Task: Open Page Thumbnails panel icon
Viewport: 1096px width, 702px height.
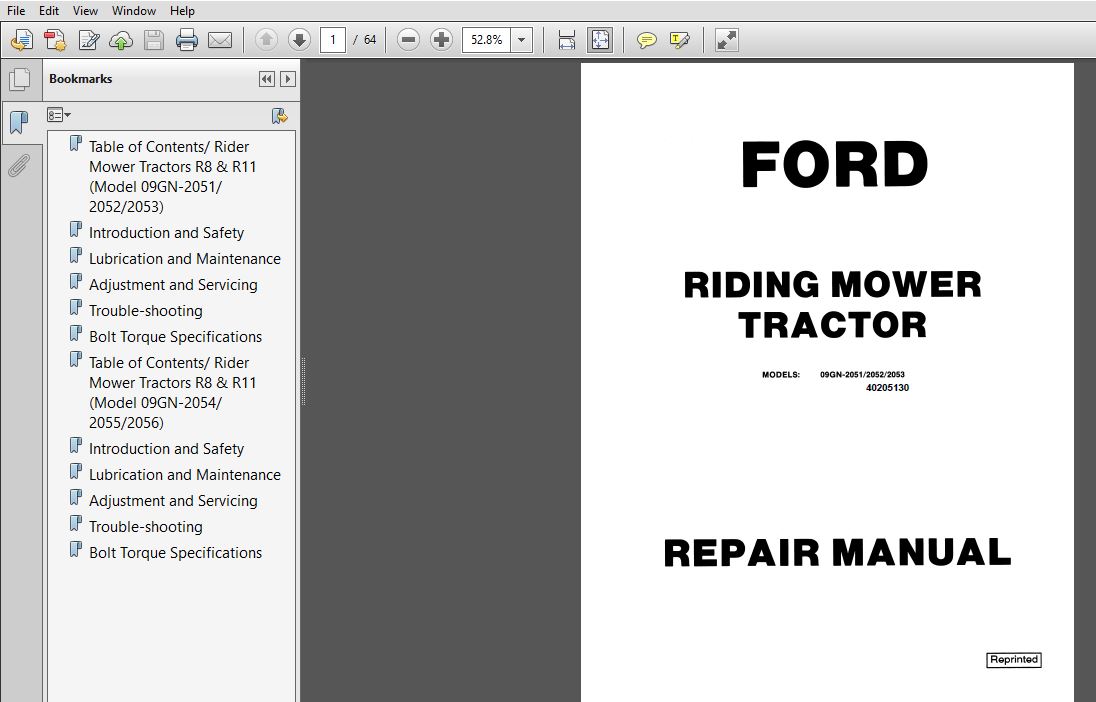Action: 20,79
